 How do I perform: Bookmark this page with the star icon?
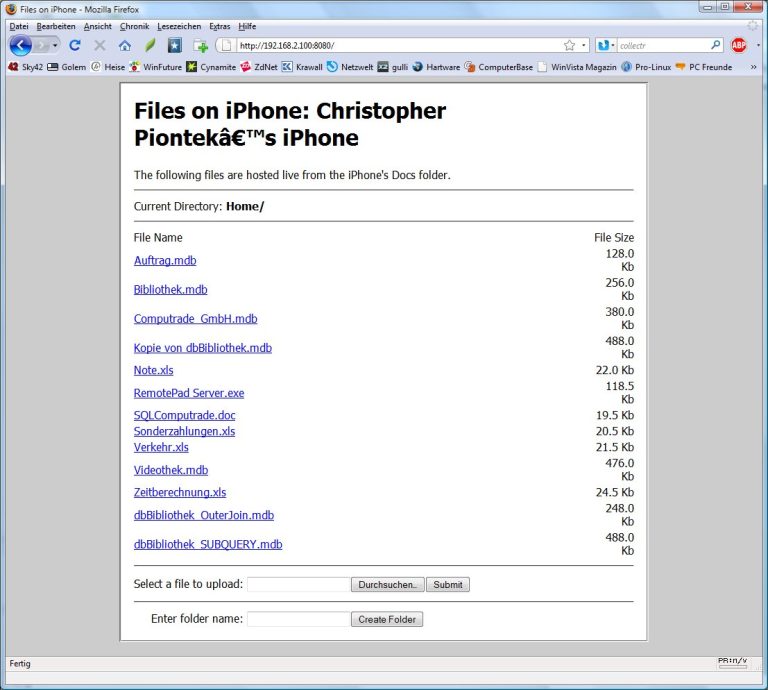tap(569, 46)
